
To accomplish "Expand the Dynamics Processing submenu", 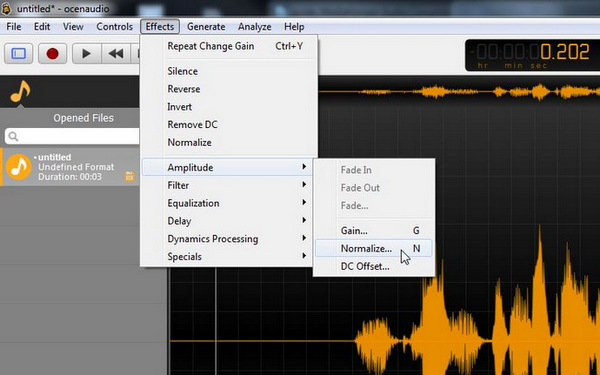I will 227,239.
